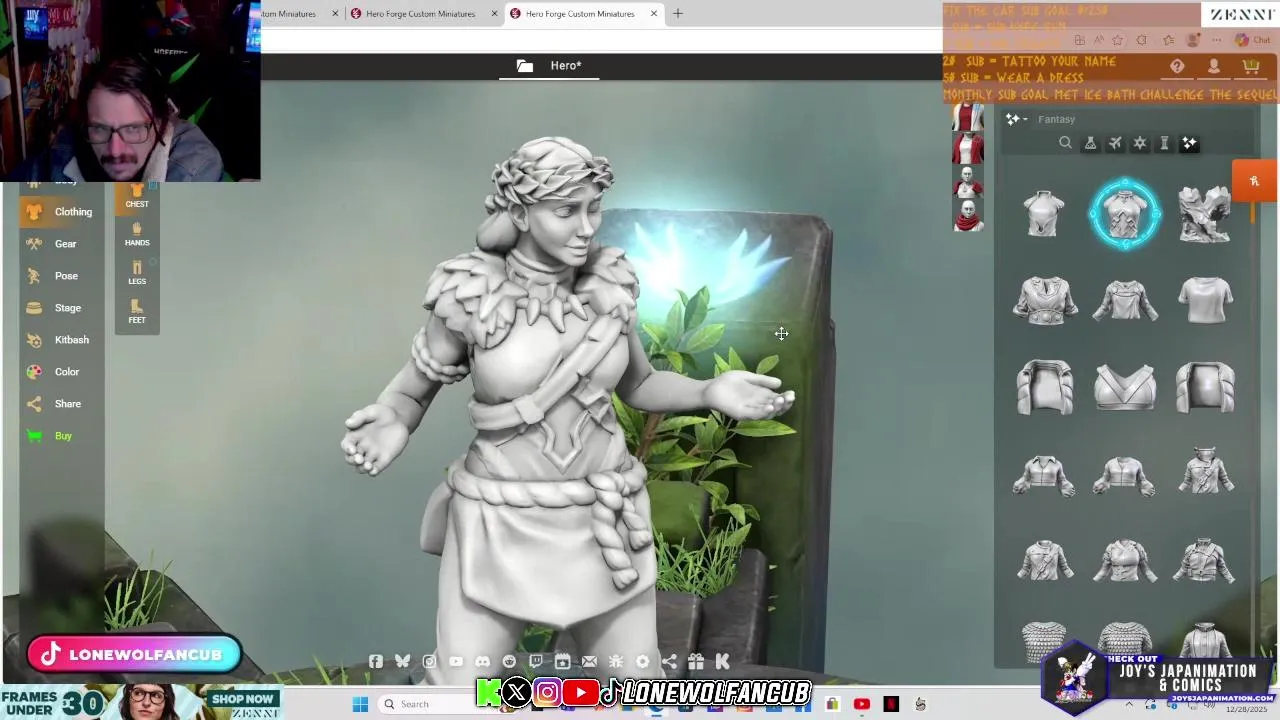Viewport: 1280px width, 720px height.
Task: Expand the genre sparkle dropdown beside Fantasy
Action: click(1017, 119)
